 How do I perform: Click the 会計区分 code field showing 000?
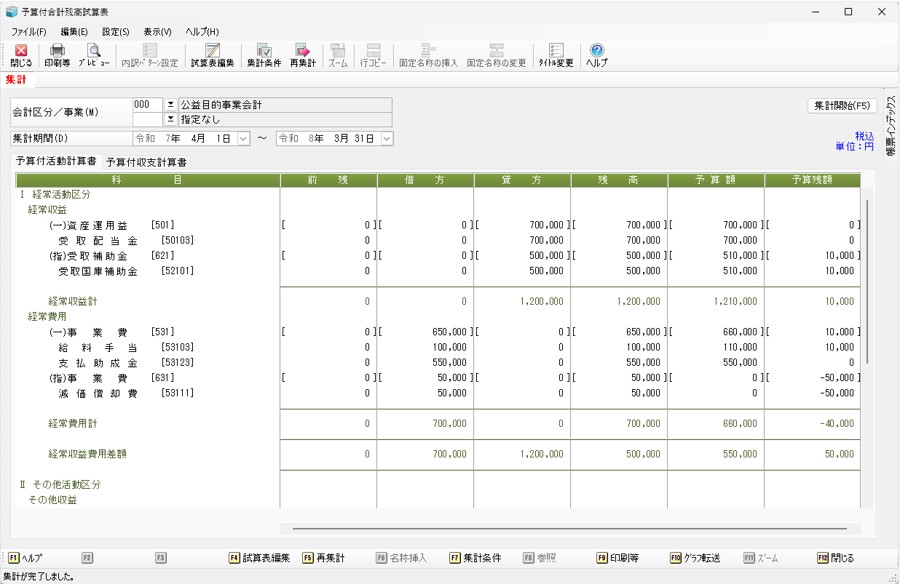(147, 105)
